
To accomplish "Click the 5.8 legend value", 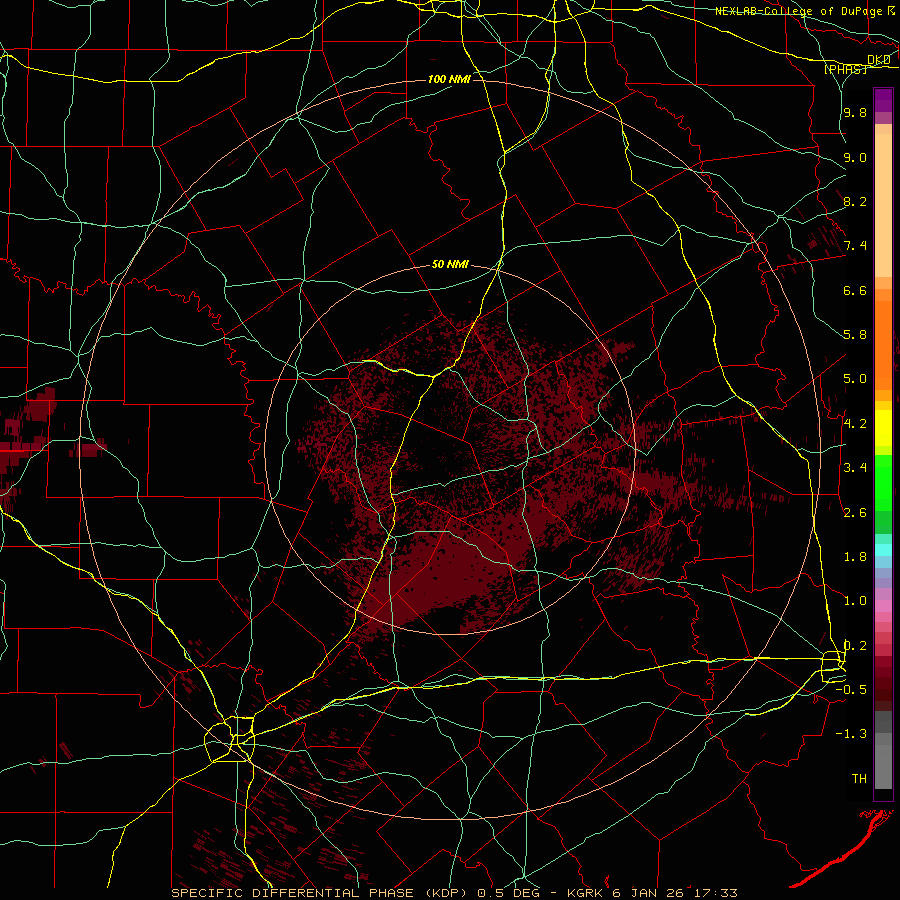I will tap(855, 335).
